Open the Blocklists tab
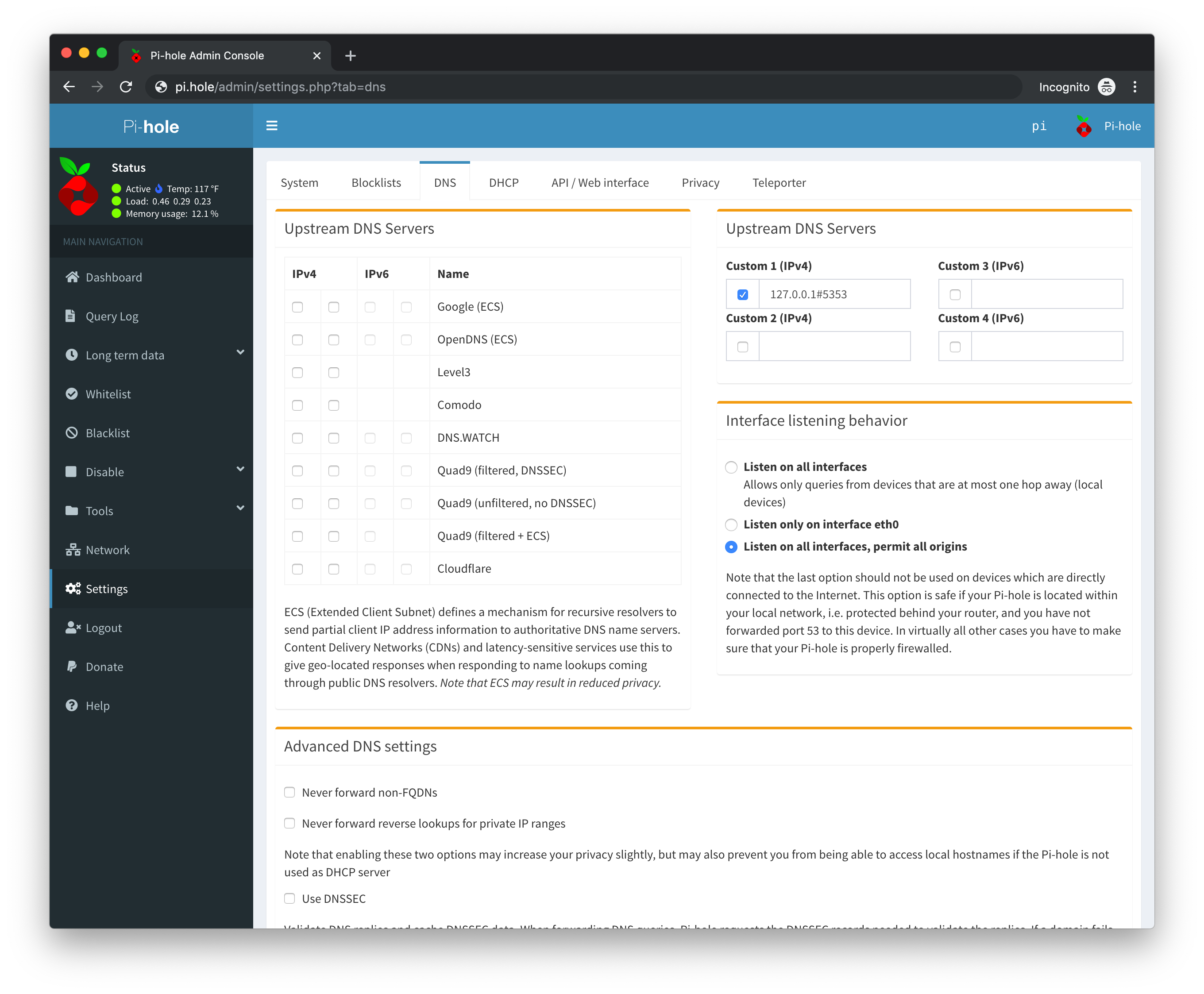 click(375, 182)
